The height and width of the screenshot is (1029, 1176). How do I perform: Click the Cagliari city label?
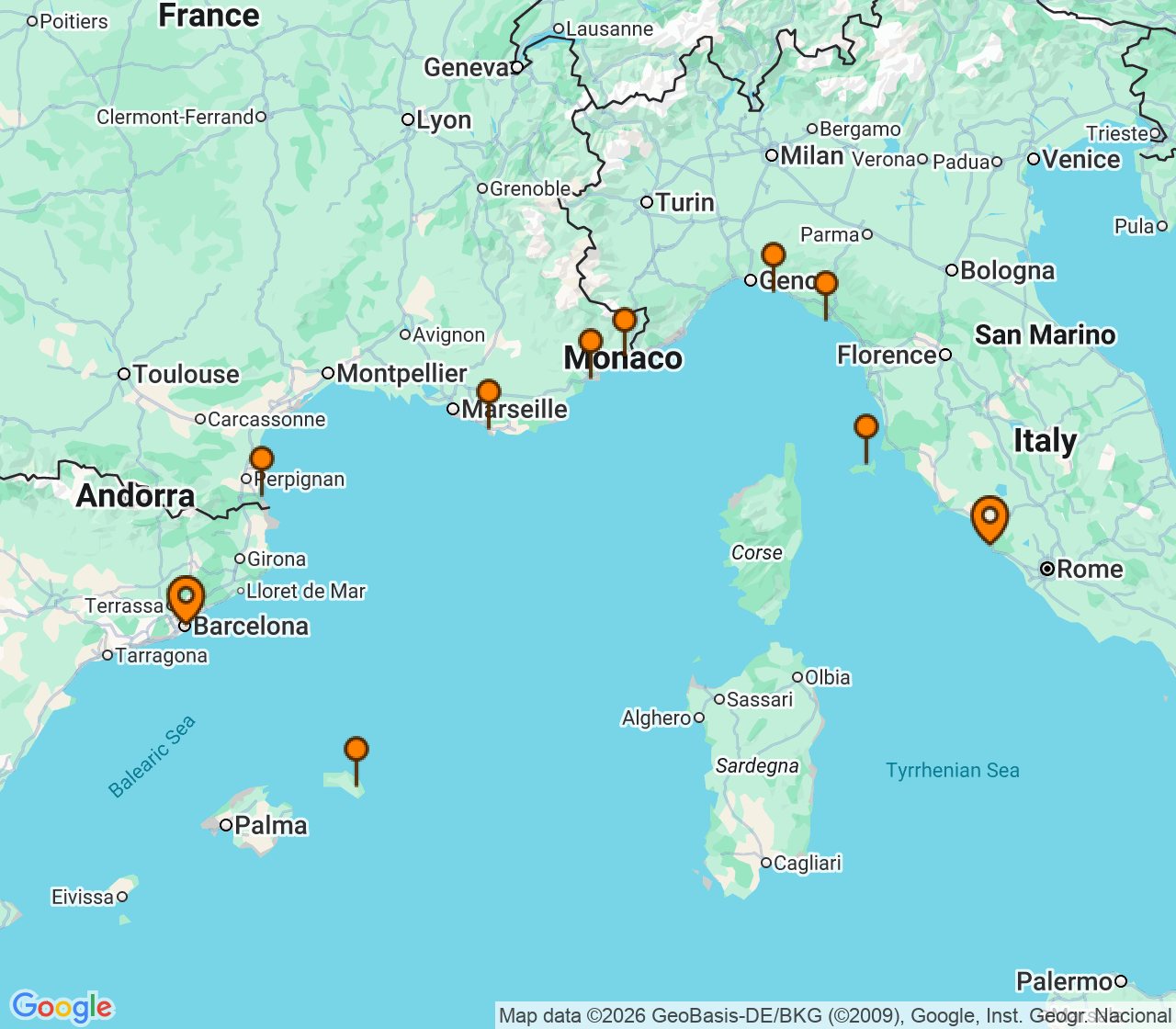coord(808,863)
